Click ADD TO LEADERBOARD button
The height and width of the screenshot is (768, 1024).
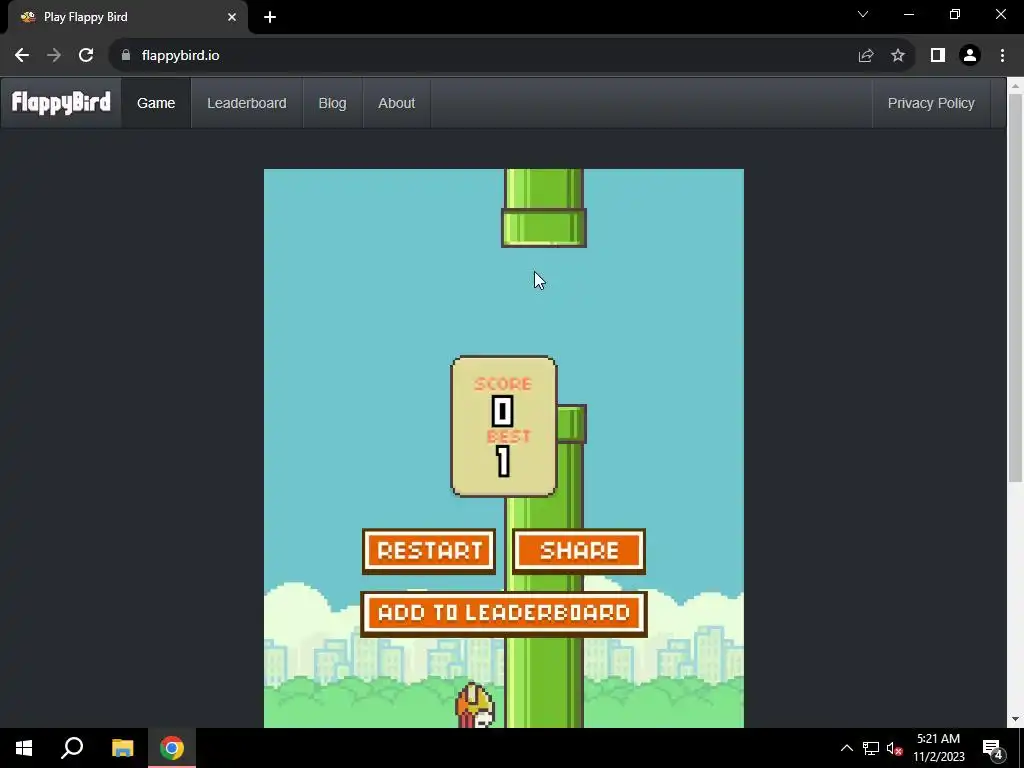tap(504, 613)
